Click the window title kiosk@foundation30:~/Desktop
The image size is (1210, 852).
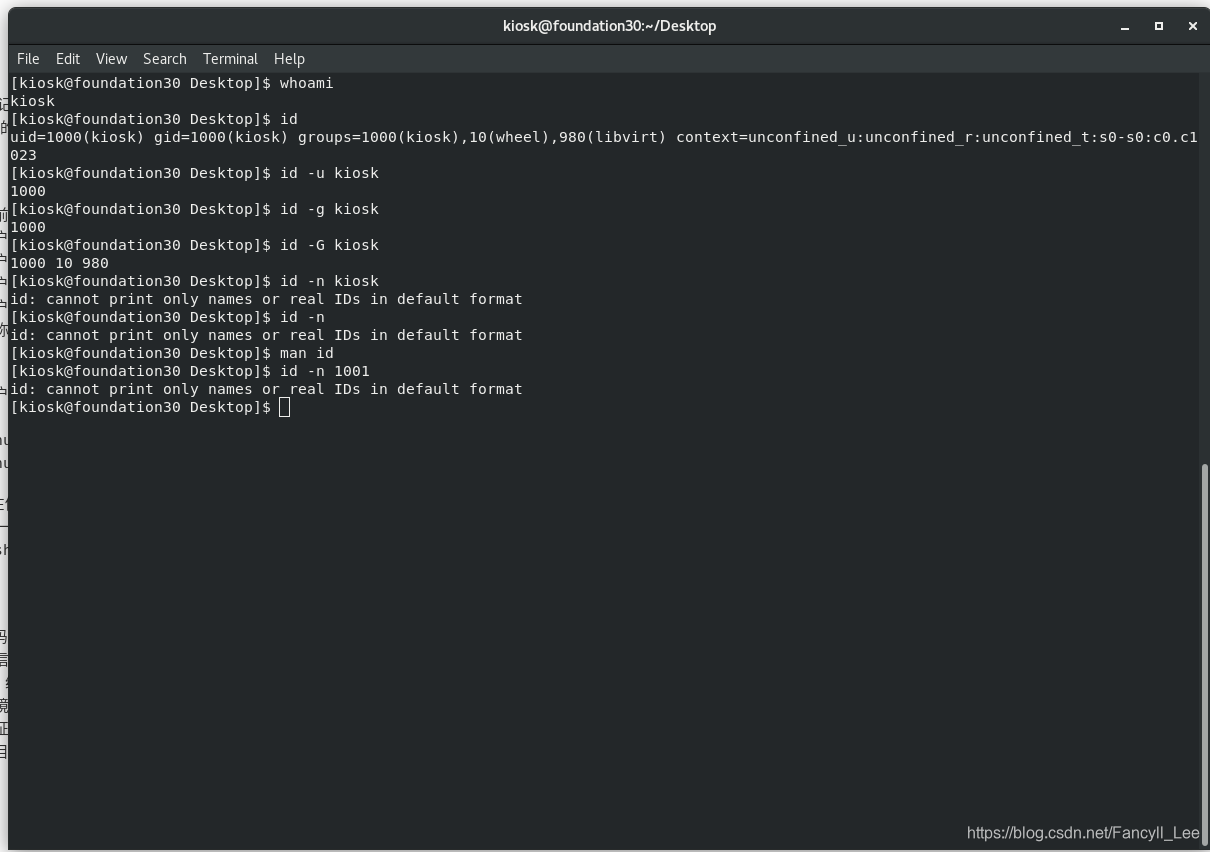609,26
